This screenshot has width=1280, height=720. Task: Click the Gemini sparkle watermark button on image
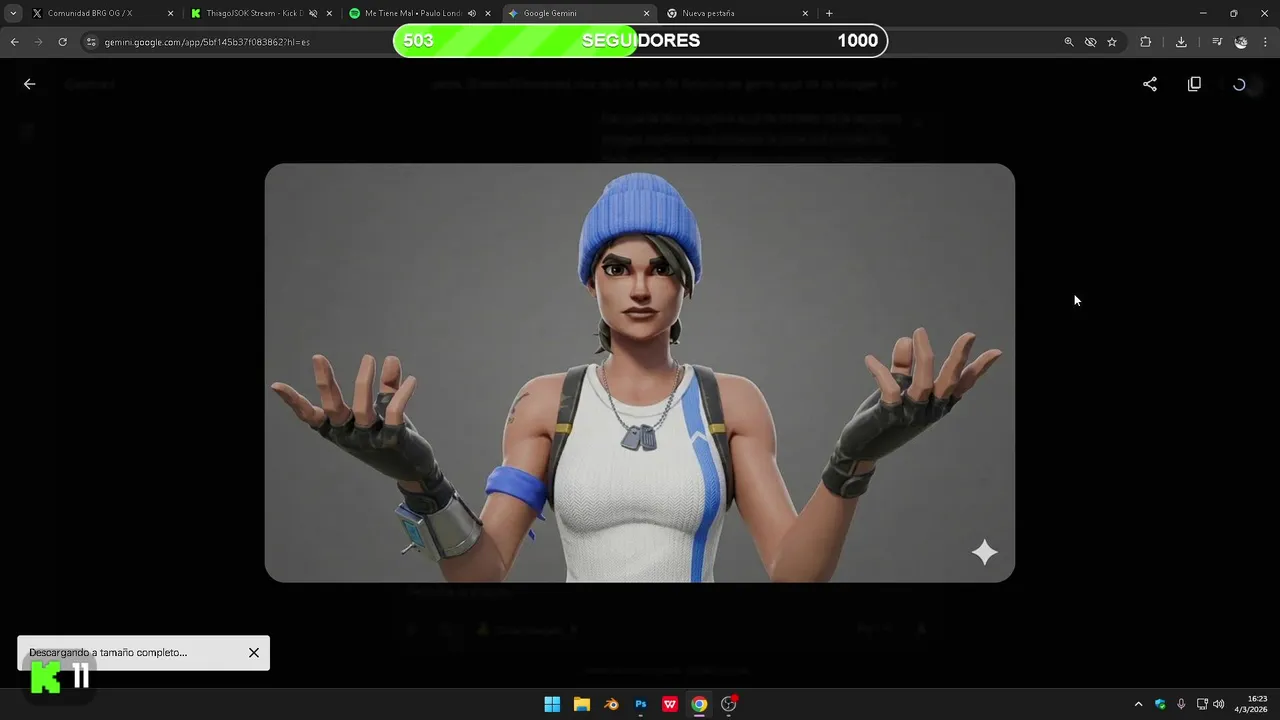(985, 552)
